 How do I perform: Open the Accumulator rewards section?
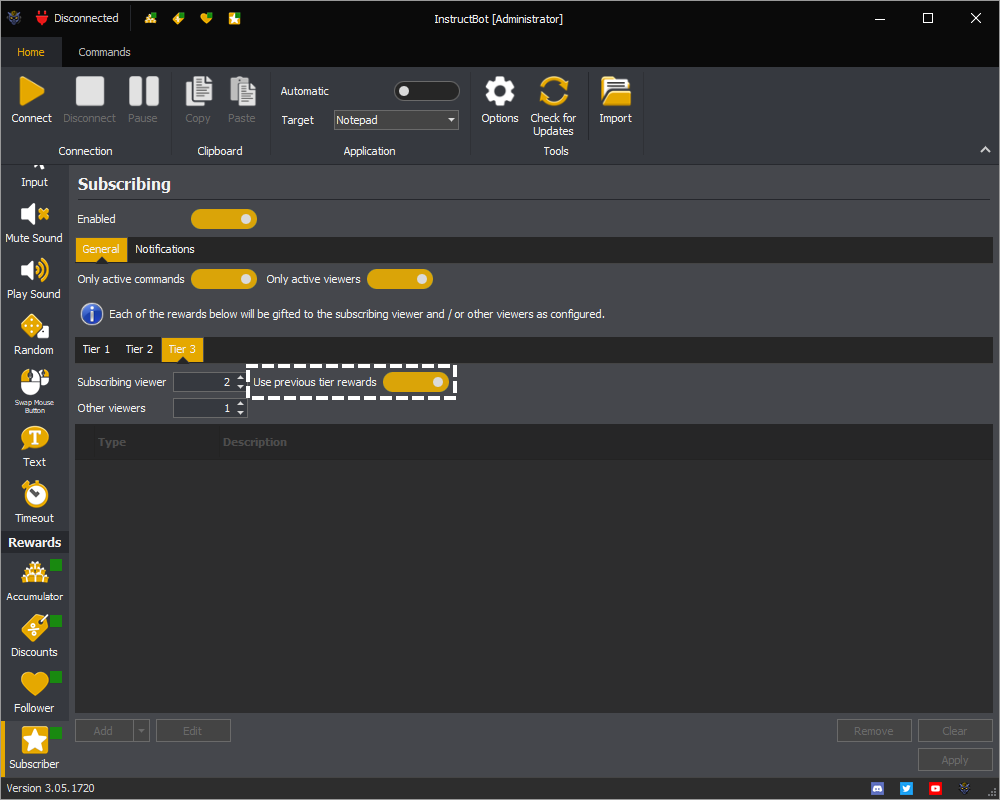coord(34,581)
